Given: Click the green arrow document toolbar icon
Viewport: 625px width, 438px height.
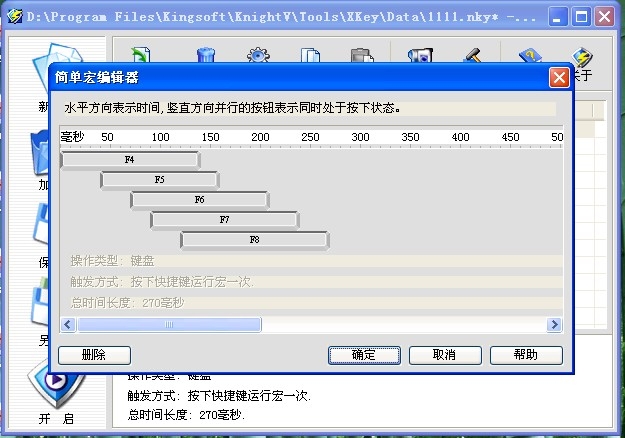Looking at the screenshot, I should click(141, 55).
